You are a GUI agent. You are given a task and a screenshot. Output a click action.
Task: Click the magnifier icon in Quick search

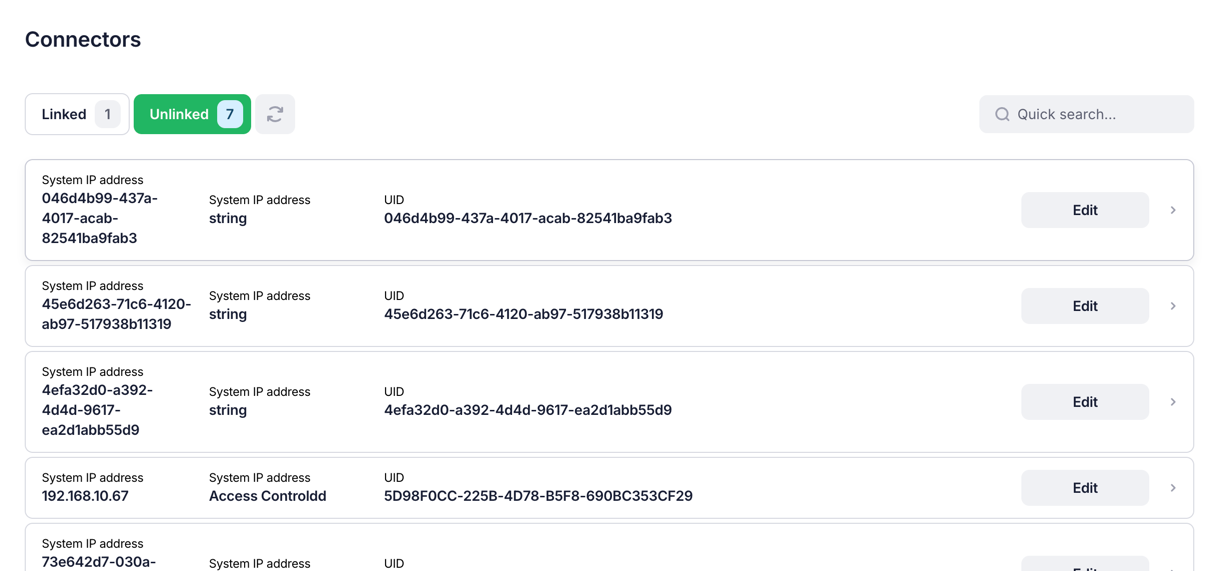[1002, 114]
